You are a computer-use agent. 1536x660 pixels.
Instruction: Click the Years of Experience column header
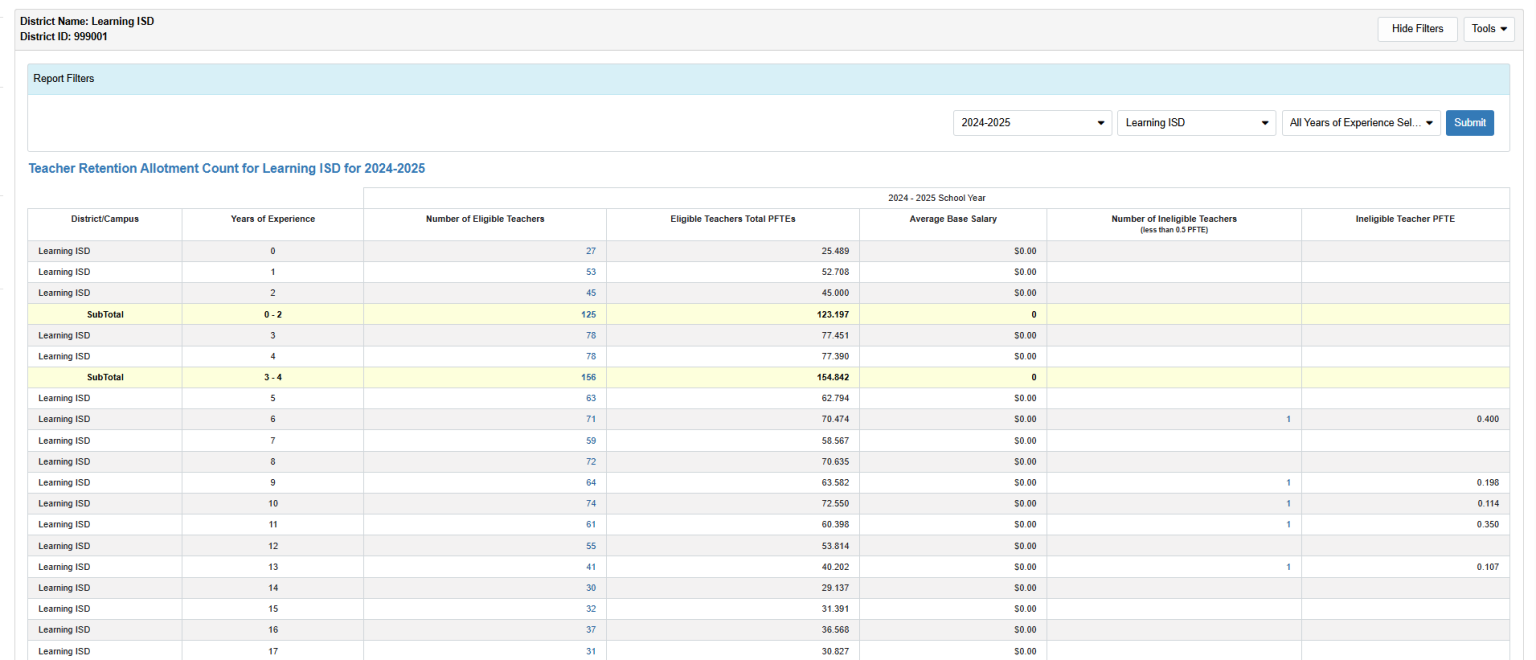tap(272, 219)
